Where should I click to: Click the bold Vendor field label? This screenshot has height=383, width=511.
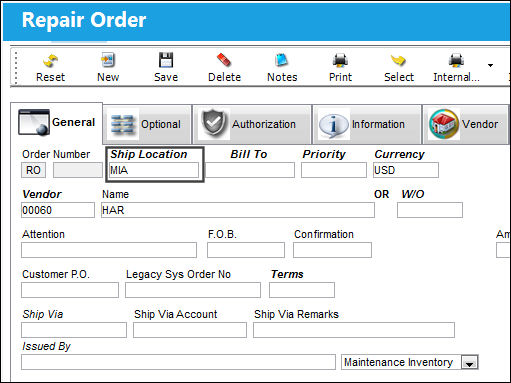[x=42, y=194]
